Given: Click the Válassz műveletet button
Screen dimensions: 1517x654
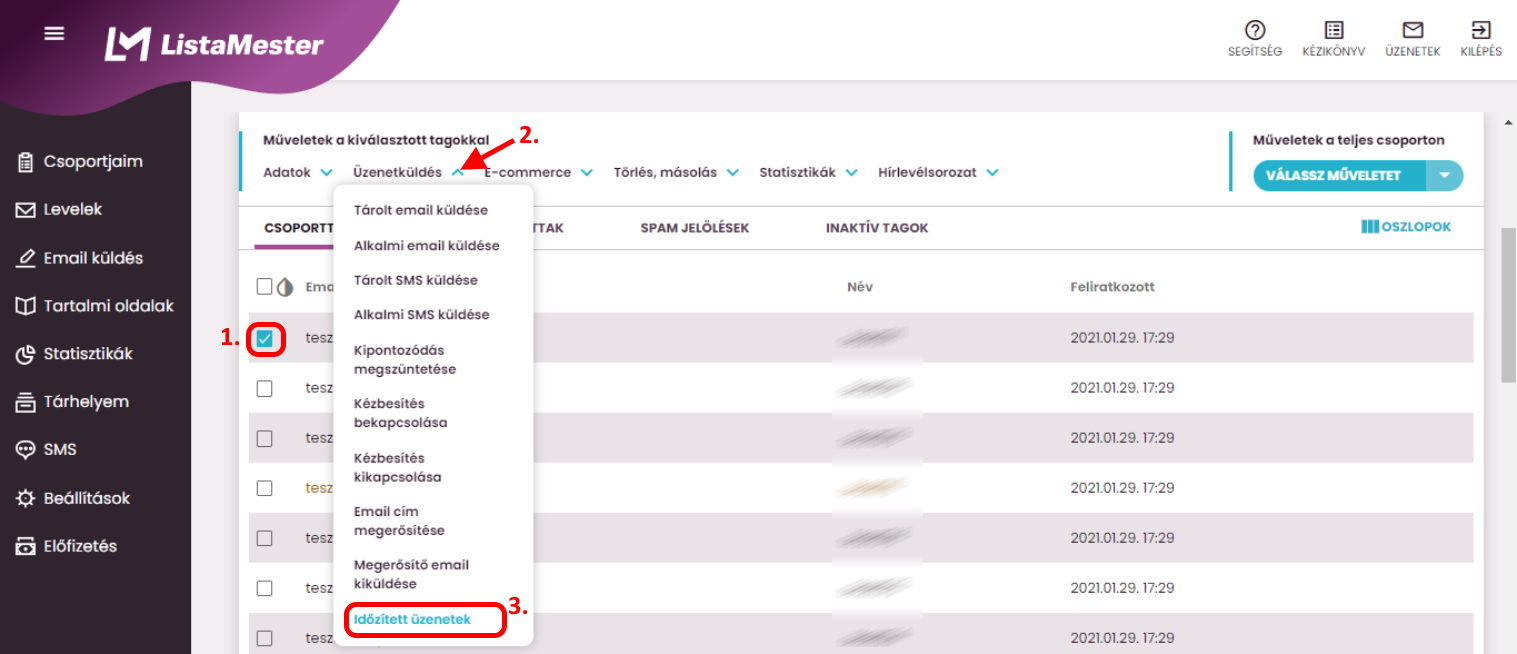Looking at the screenshot, I should [x=1340, y=176].
